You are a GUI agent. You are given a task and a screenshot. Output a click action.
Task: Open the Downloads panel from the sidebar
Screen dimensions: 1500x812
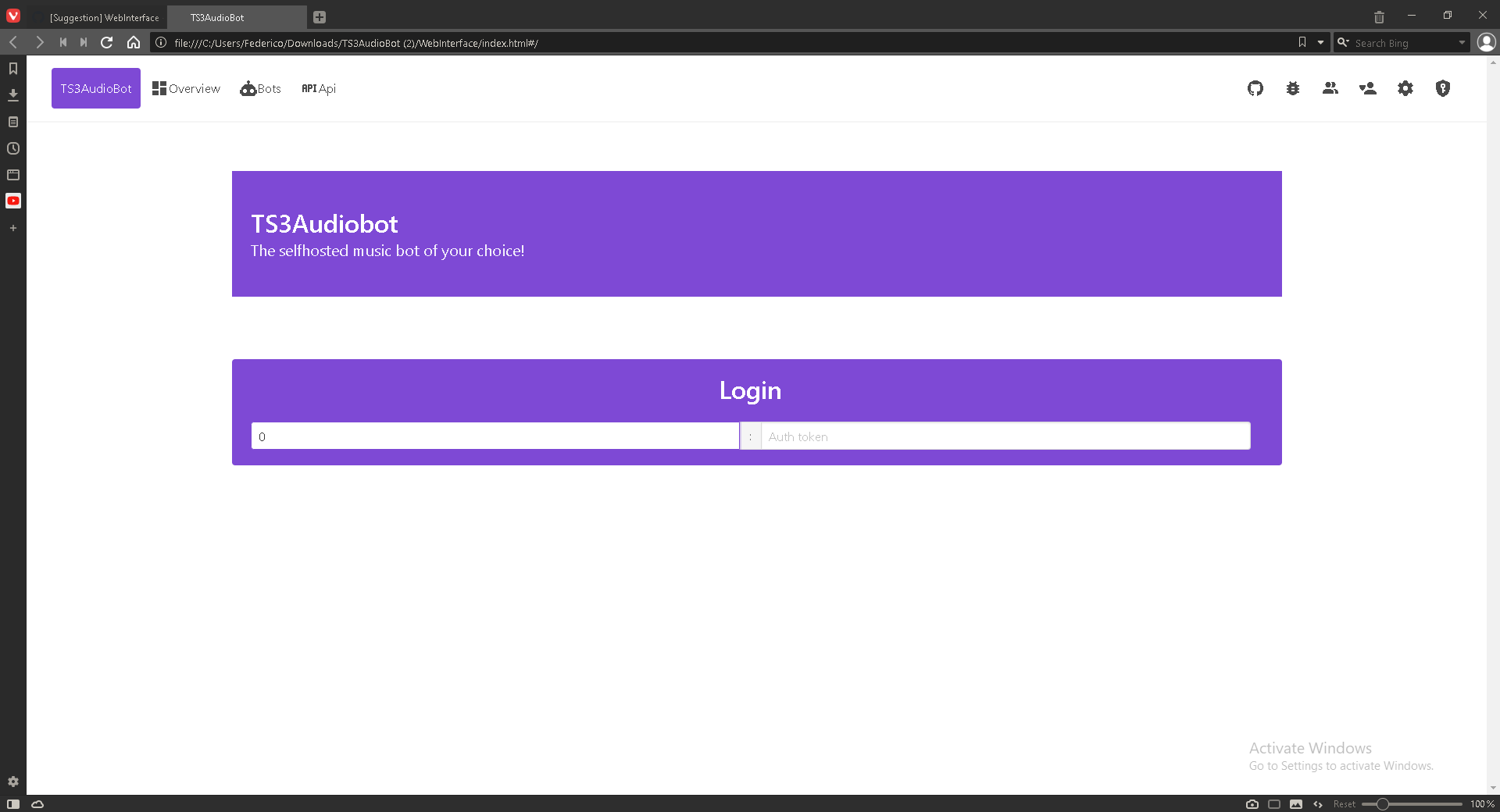click(13, 94)
